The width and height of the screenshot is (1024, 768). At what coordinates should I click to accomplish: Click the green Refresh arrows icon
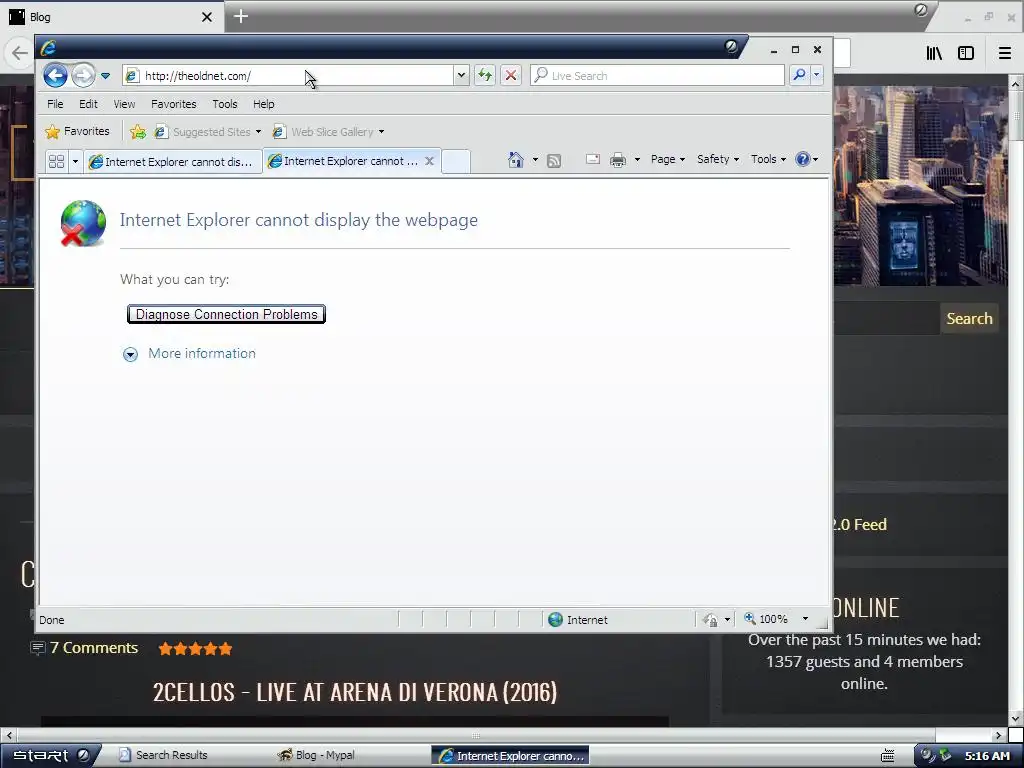(485, 76)
